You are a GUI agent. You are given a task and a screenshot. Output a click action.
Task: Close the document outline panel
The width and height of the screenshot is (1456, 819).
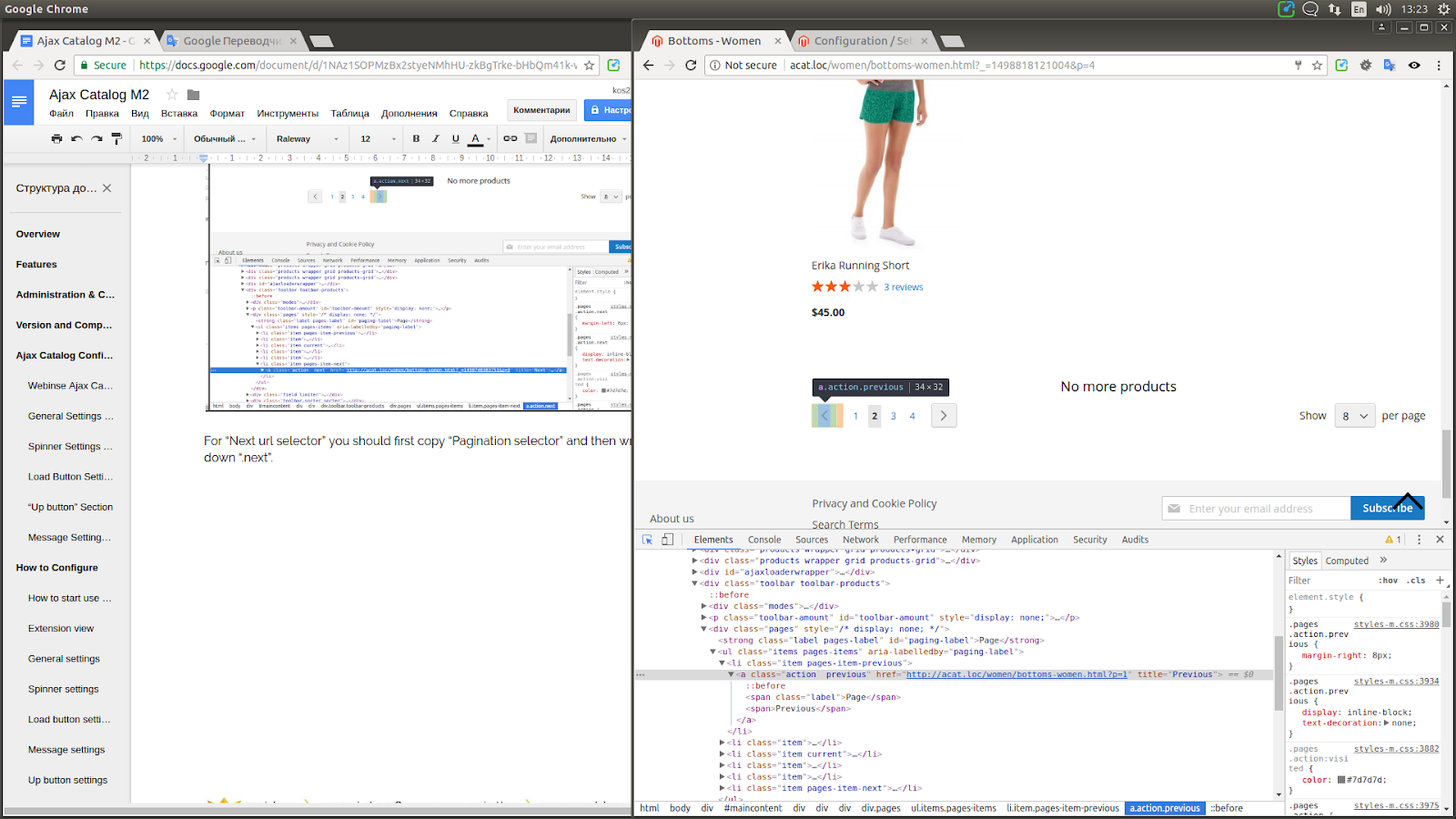tap(106, 188)
